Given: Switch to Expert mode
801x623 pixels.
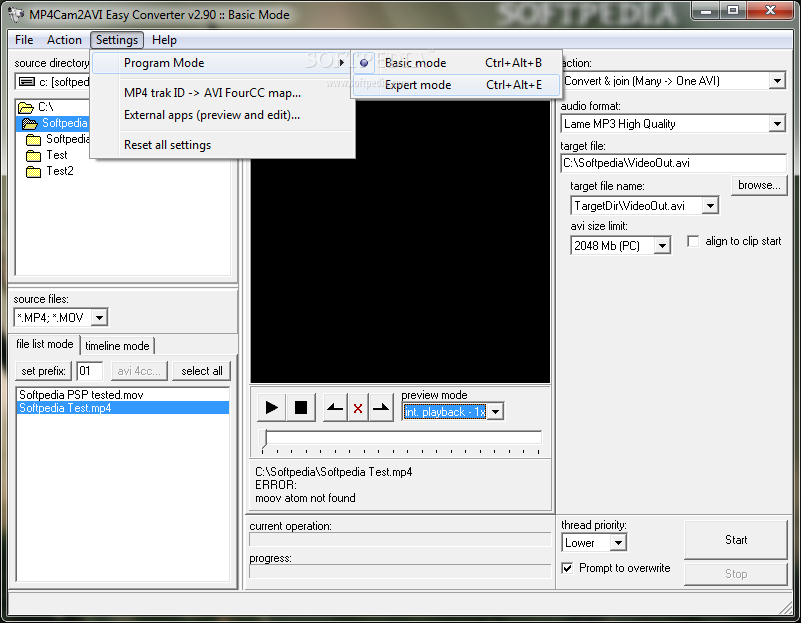Looking at the screenshot, I should point(456,85).
